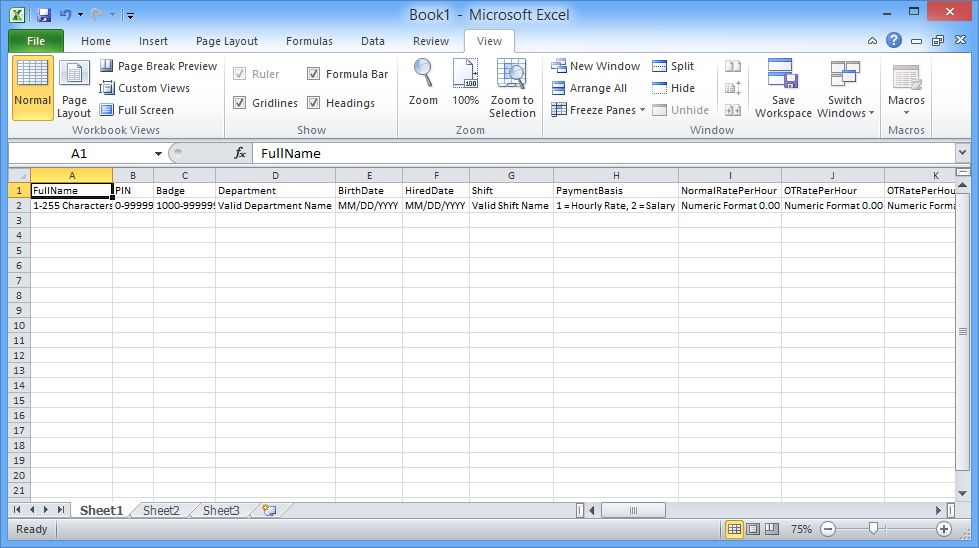Open Excel Help question mark

(894, 41)
